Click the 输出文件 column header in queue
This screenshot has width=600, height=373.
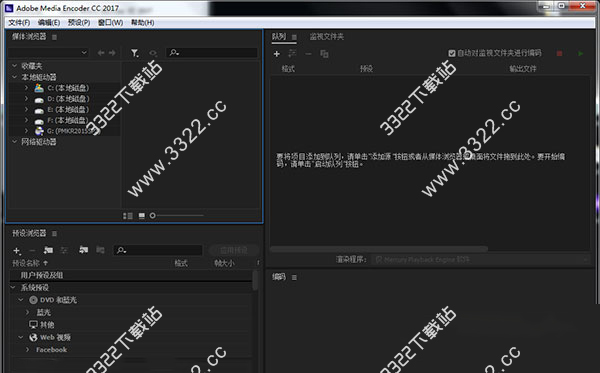click(523, 69)
